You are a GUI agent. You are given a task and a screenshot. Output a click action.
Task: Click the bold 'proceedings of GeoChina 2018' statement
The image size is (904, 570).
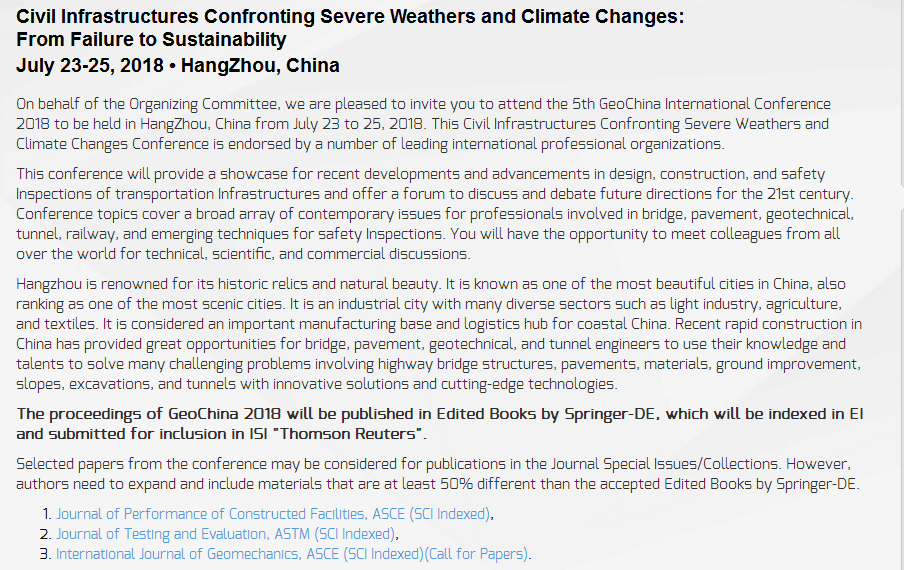coord(439,424)
